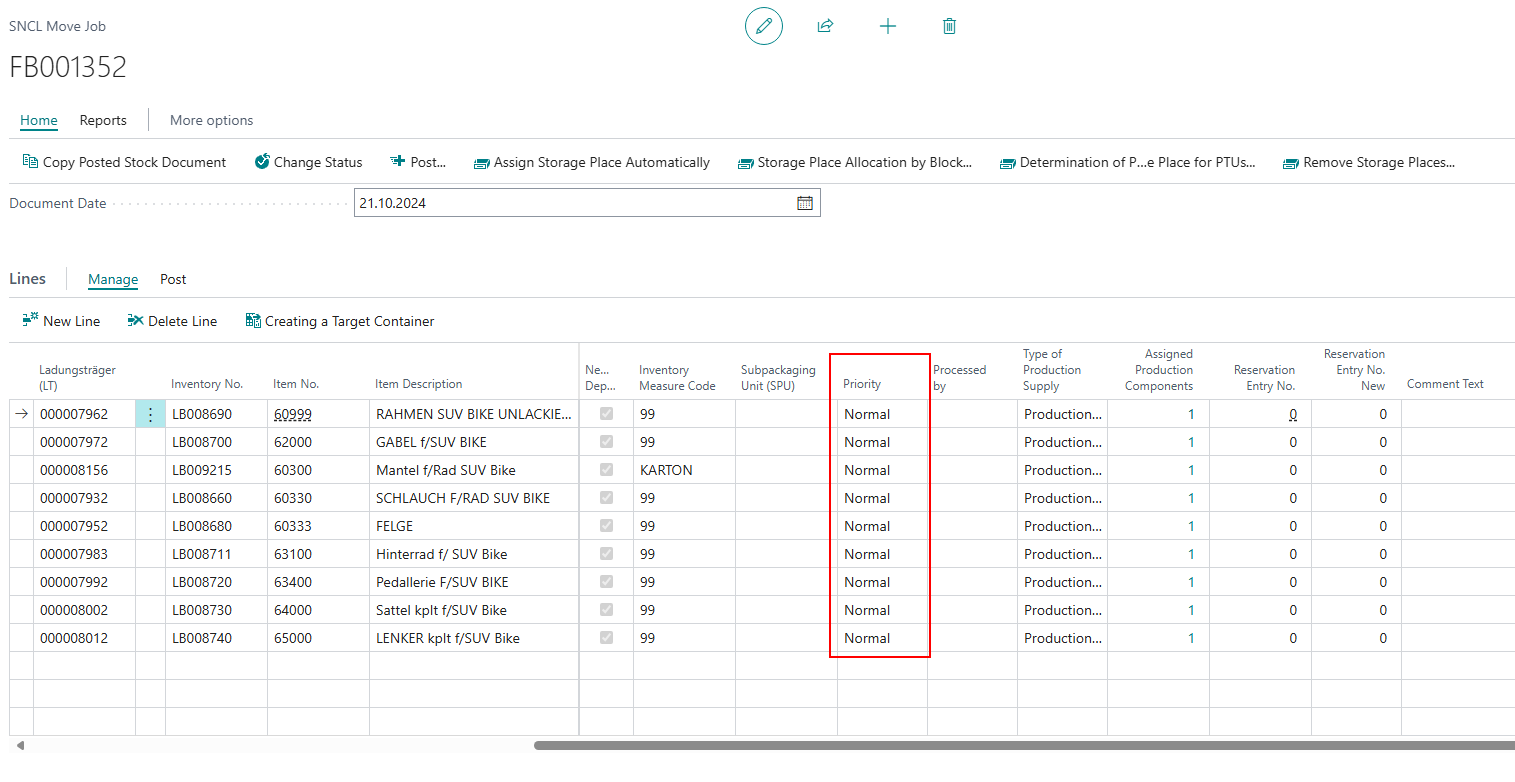This screenshot has width=1515, height=782.
Task: Open item number 60999 link
Action: click(292, 414)
